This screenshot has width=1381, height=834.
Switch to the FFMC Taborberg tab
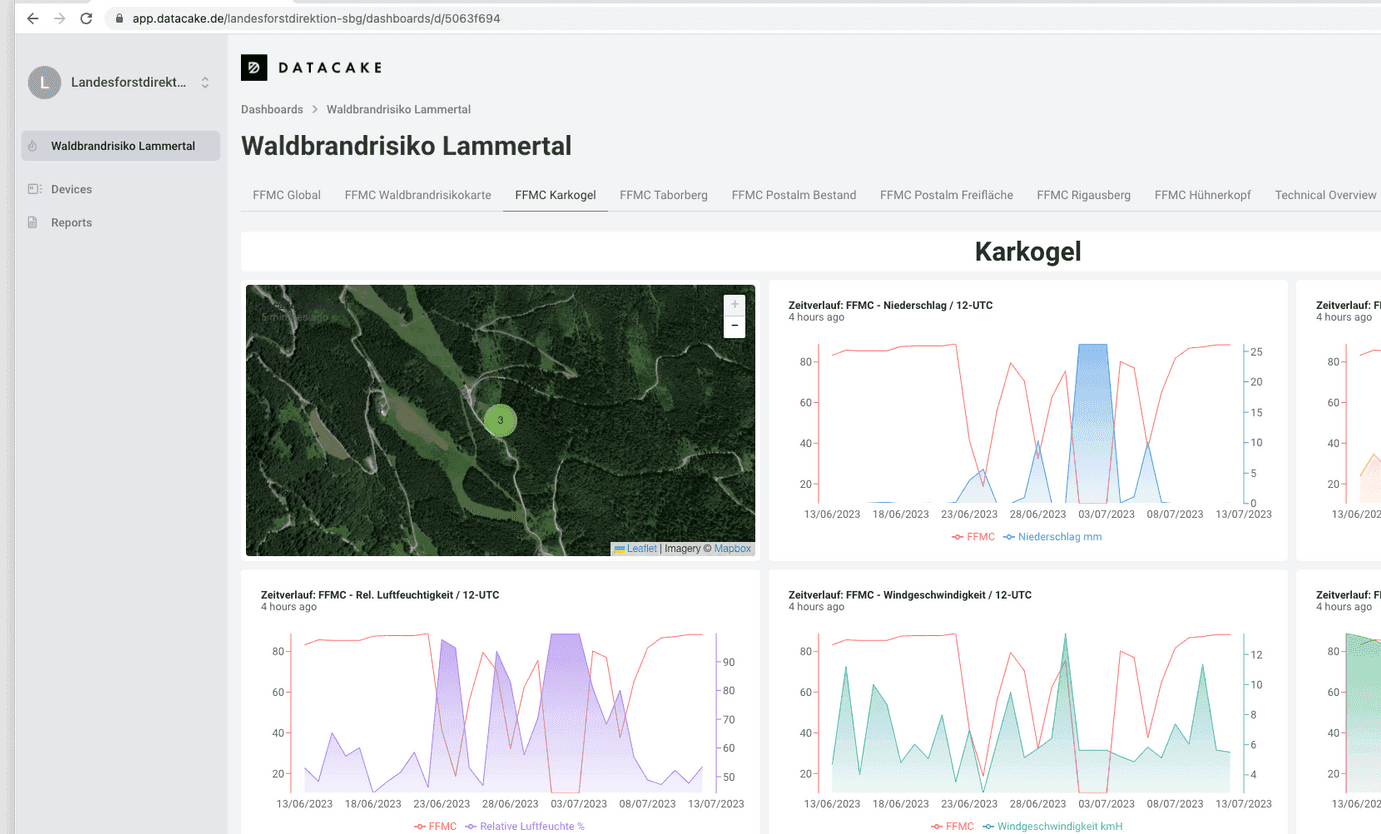tap(663, 195)
